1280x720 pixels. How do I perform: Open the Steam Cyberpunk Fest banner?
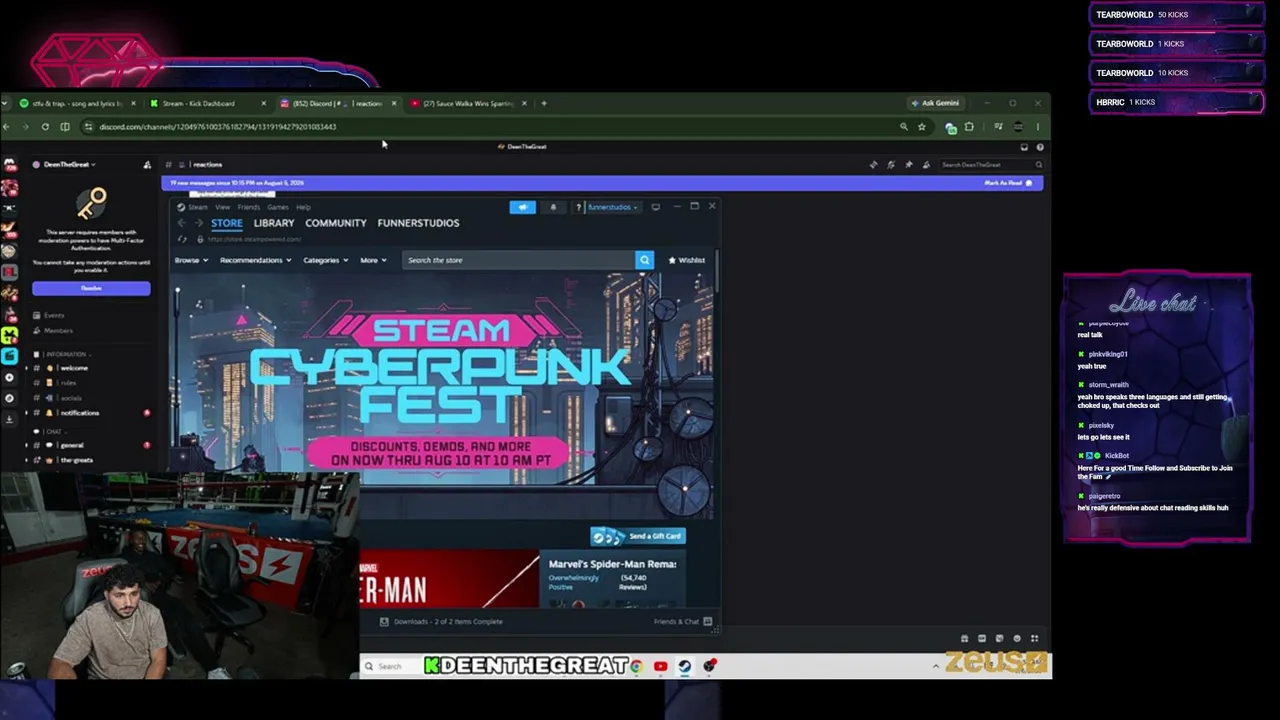click(443, 398)
